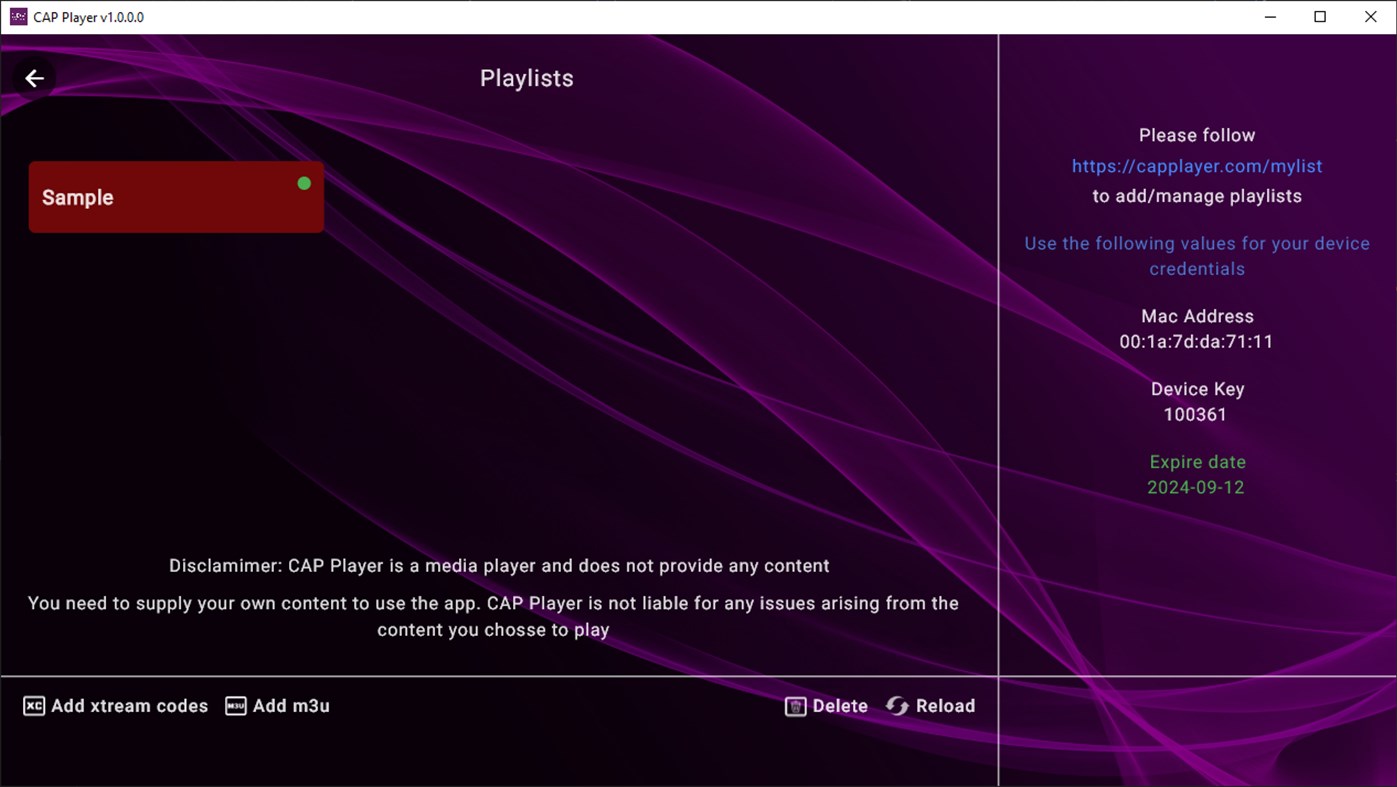Viewport: 1397px width, 787px height.
Task: Click the Delete trash icon
Action: (x=795, y=705)
